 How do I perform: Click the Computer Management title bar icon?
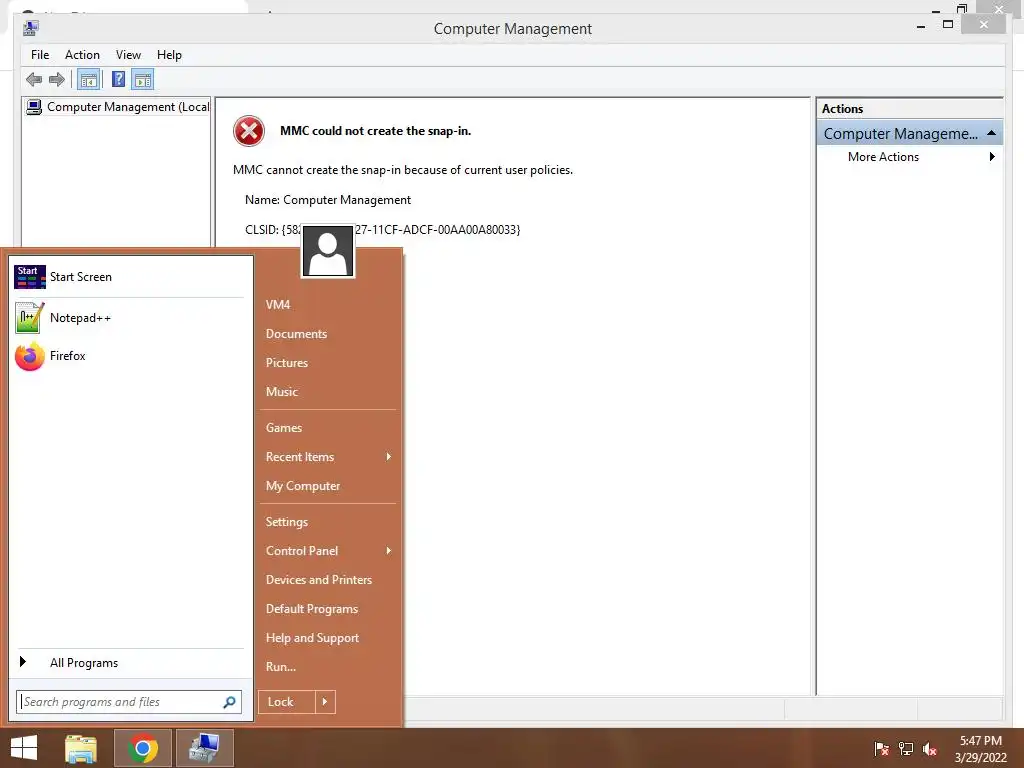point(31,28)
